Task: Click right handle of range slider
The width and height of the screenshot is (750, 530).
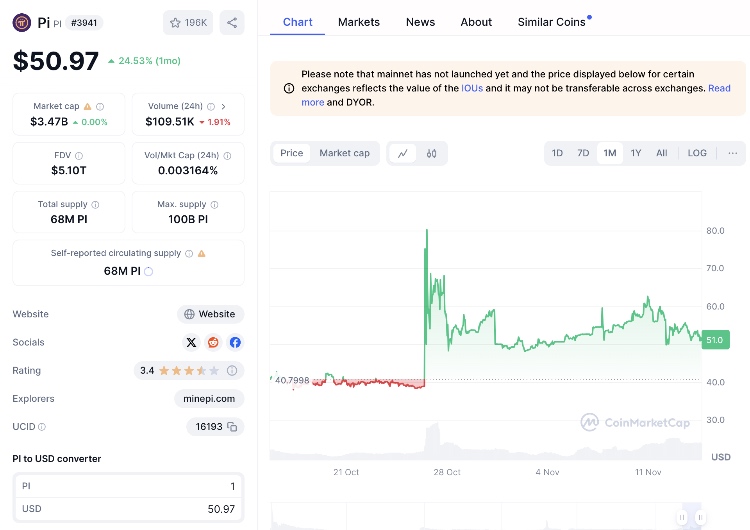Action: 700,517
